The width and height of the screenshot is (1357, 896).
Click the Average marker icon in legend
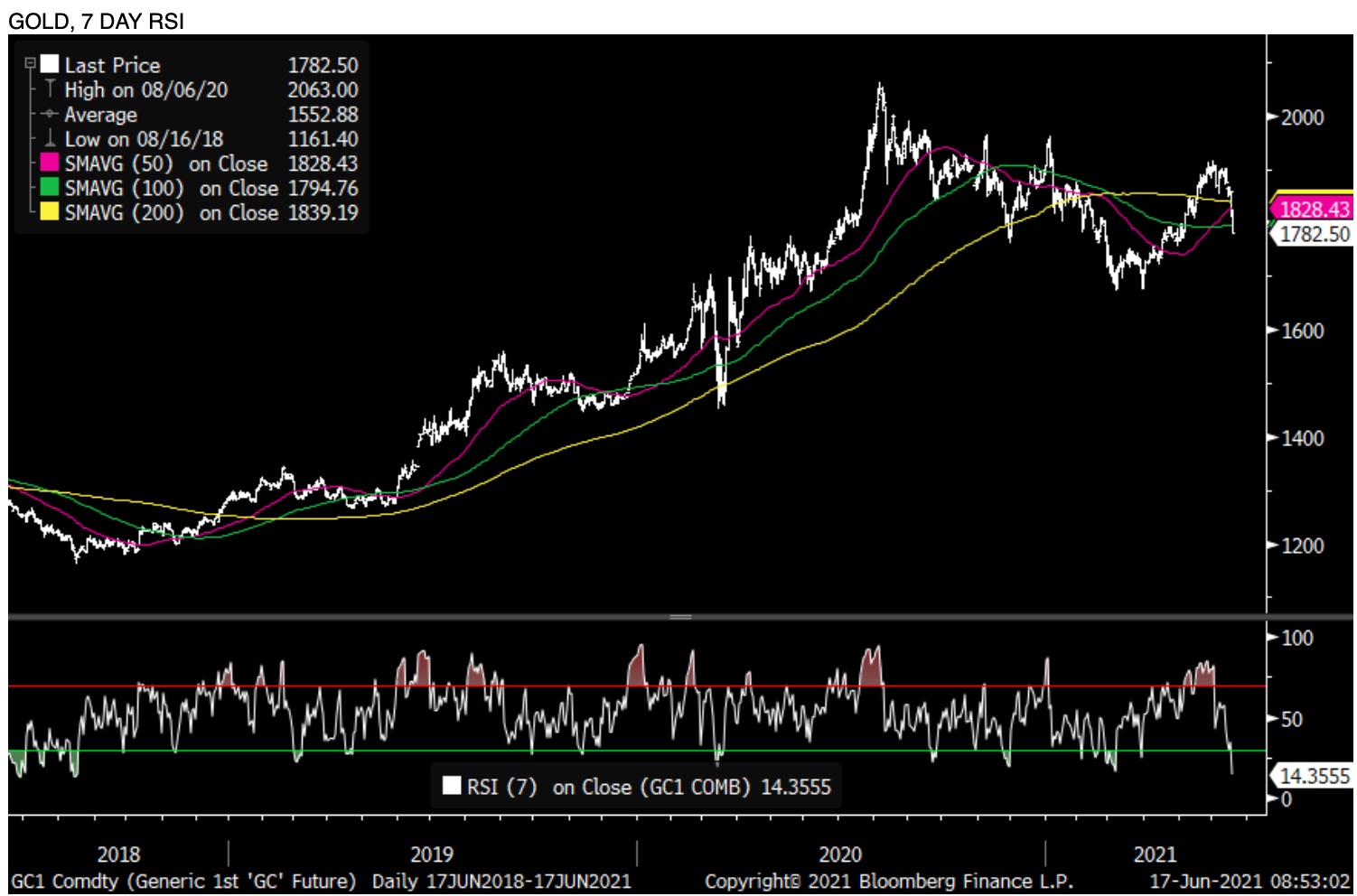tap(50, 114)
